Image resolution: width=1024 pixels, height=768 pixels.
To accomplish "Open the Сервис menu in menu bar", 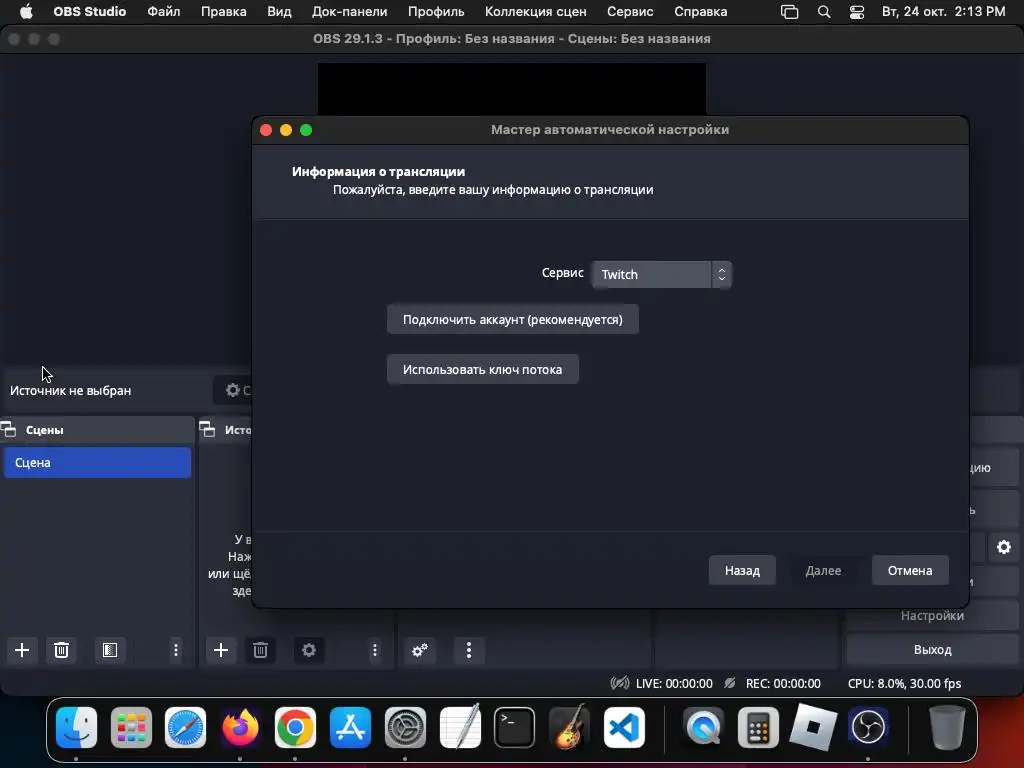I will (630, 12).
